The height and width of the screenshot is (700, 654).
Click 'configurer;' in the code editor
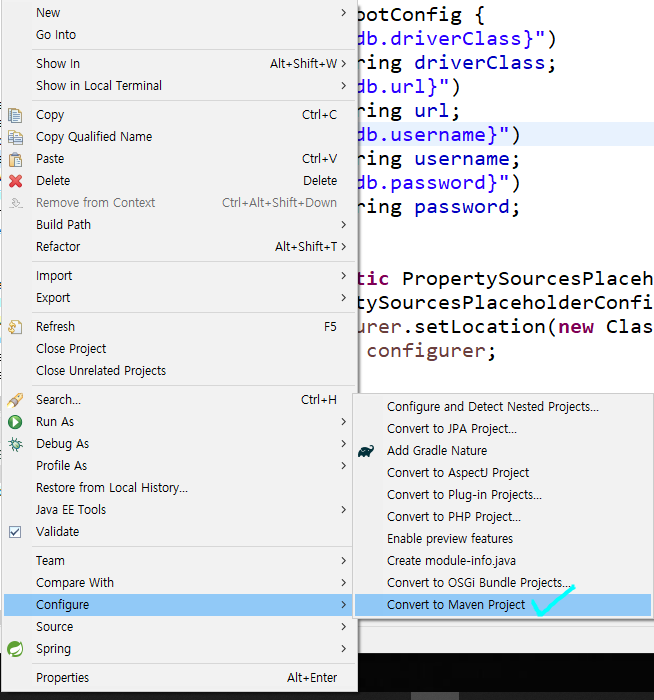431,351
